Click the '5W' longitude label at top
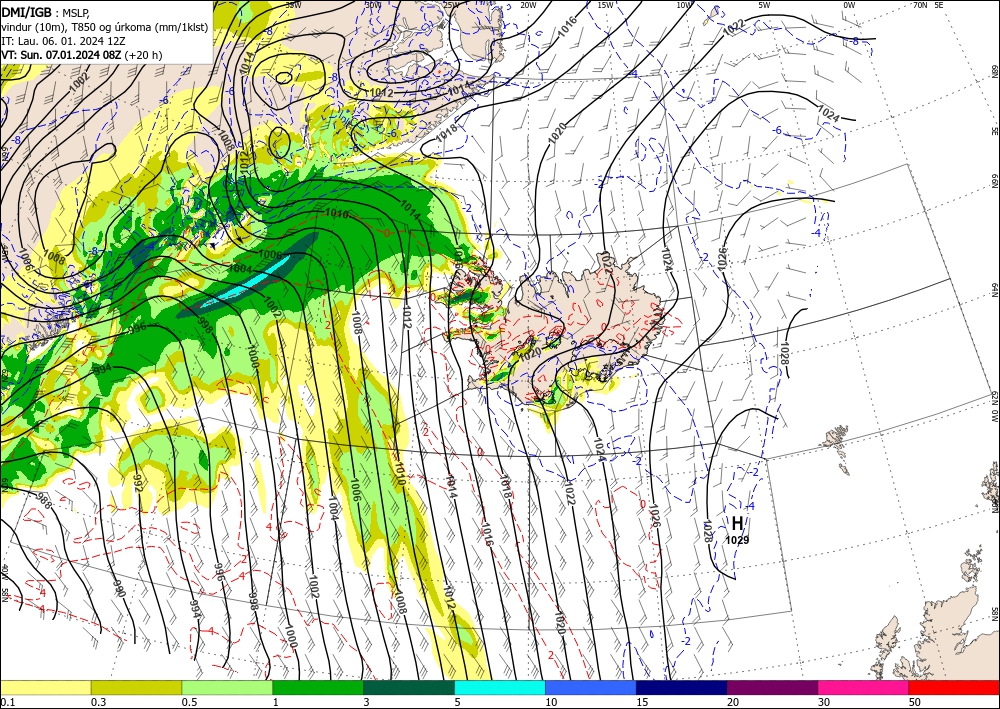This screenshot has width=1000, height=709. 765,5
